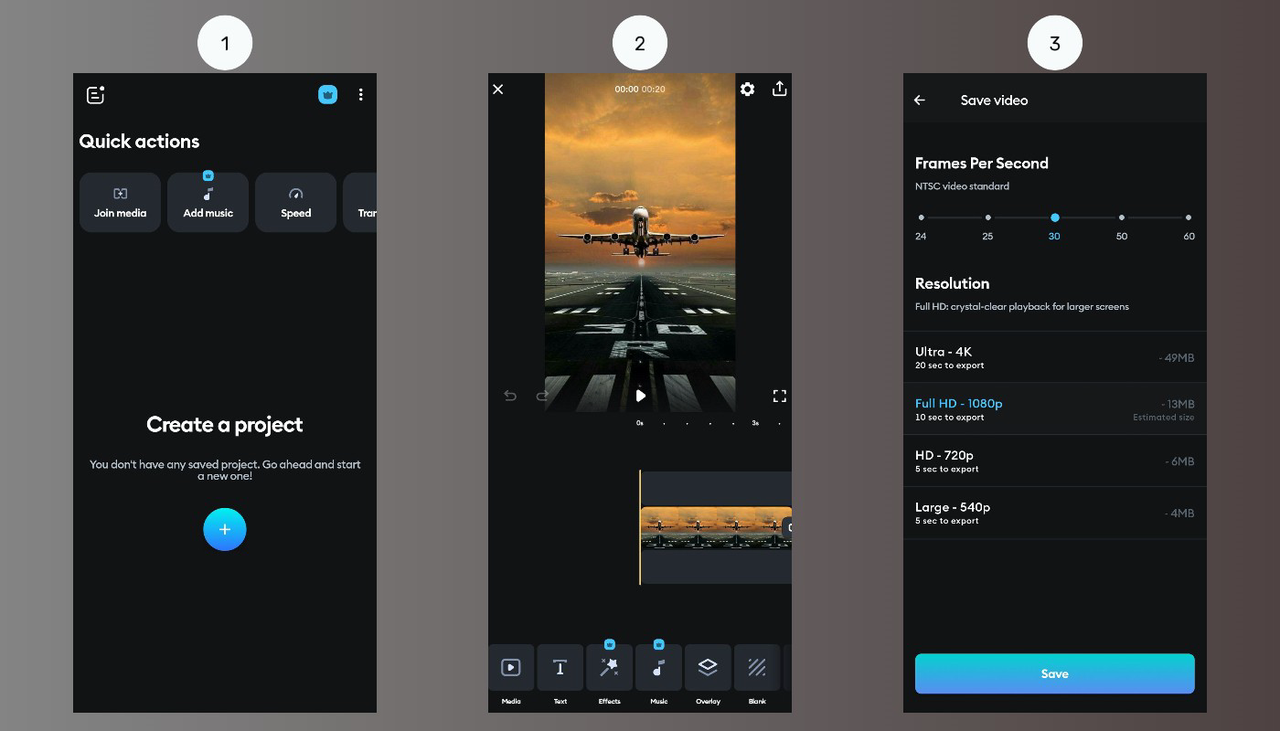Image resolution: width=1280 pixels, height=731 pixels.
Task: Select Ultra 4K resolution
Action: [x=1055, y=357]
